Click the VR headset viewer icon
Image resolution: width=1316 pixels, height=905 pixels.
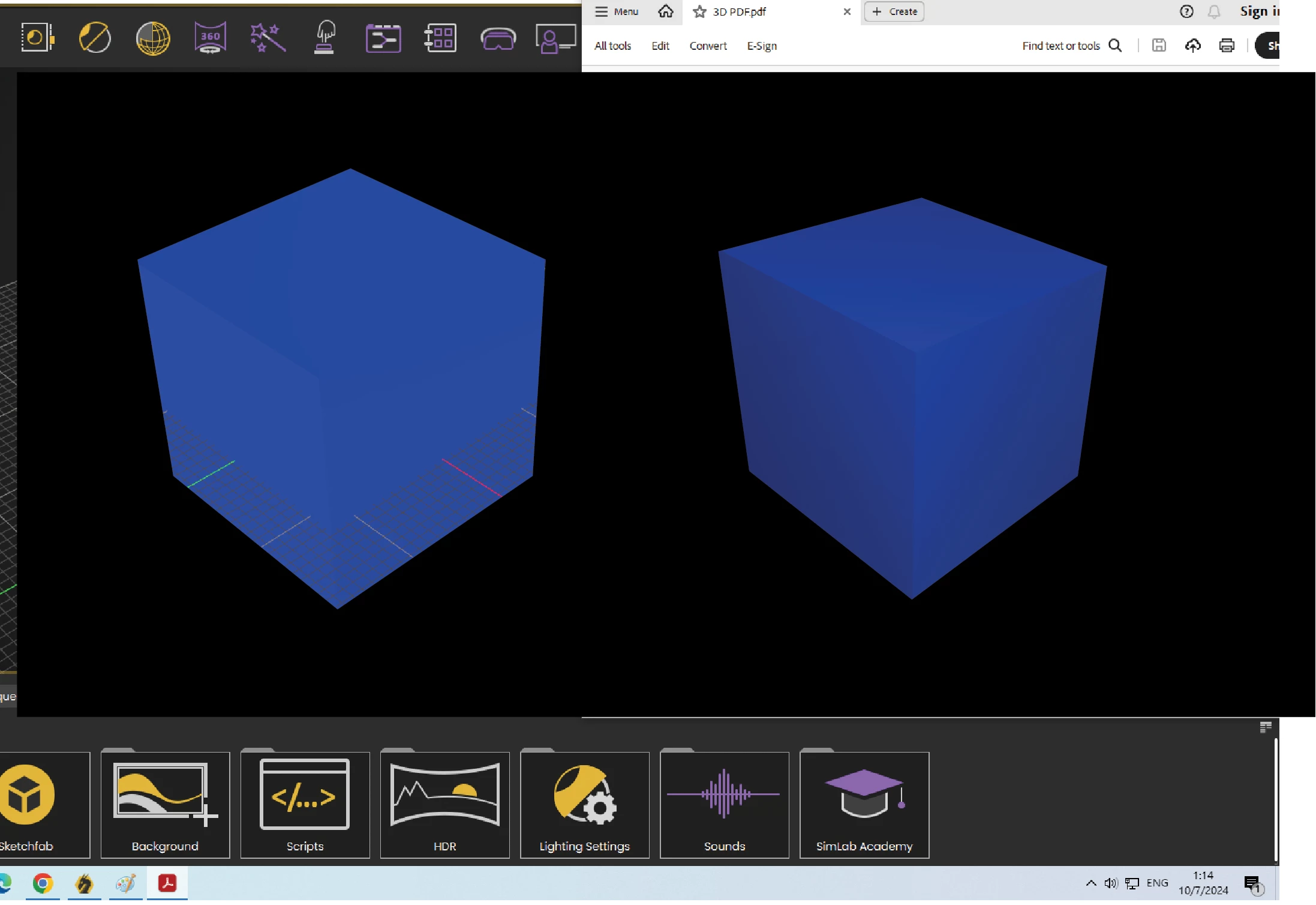click(x=498, y=40)
